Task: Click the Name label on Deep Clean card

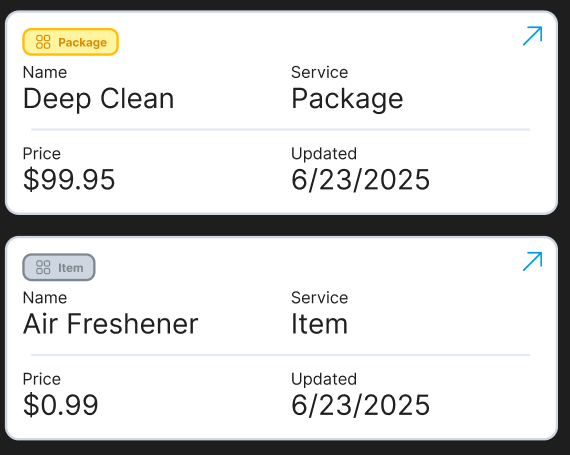Action: 45,72
